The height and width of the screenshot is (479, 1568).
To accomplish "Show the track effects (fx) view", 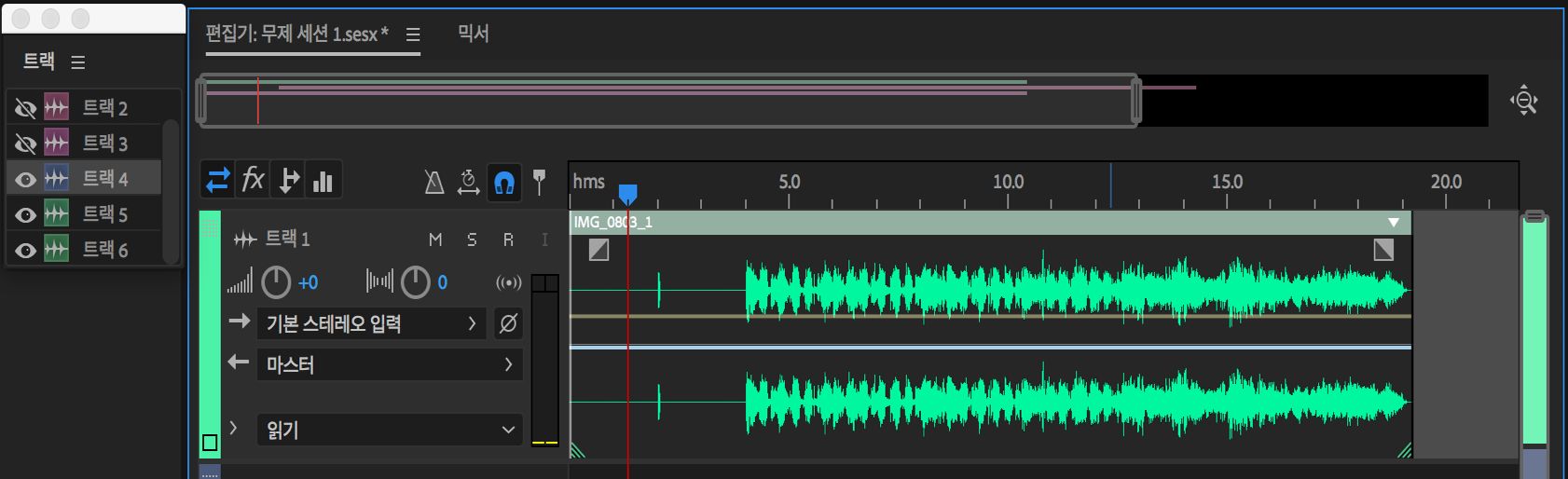I will (x=254, y=180).
